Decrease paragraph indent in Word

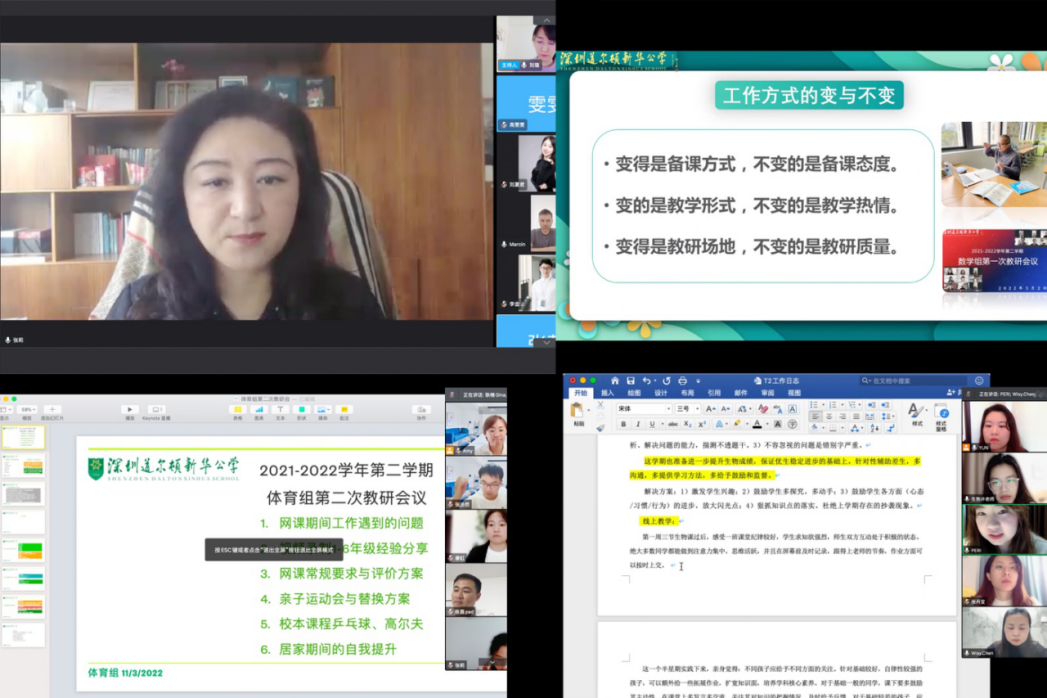click(x=871, y=405)
